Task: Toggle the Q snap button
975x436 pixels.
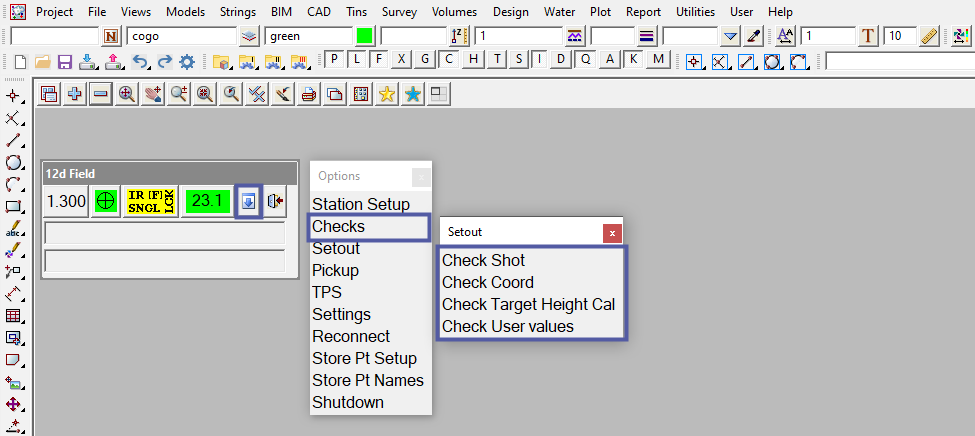Action: click(586, 59)
